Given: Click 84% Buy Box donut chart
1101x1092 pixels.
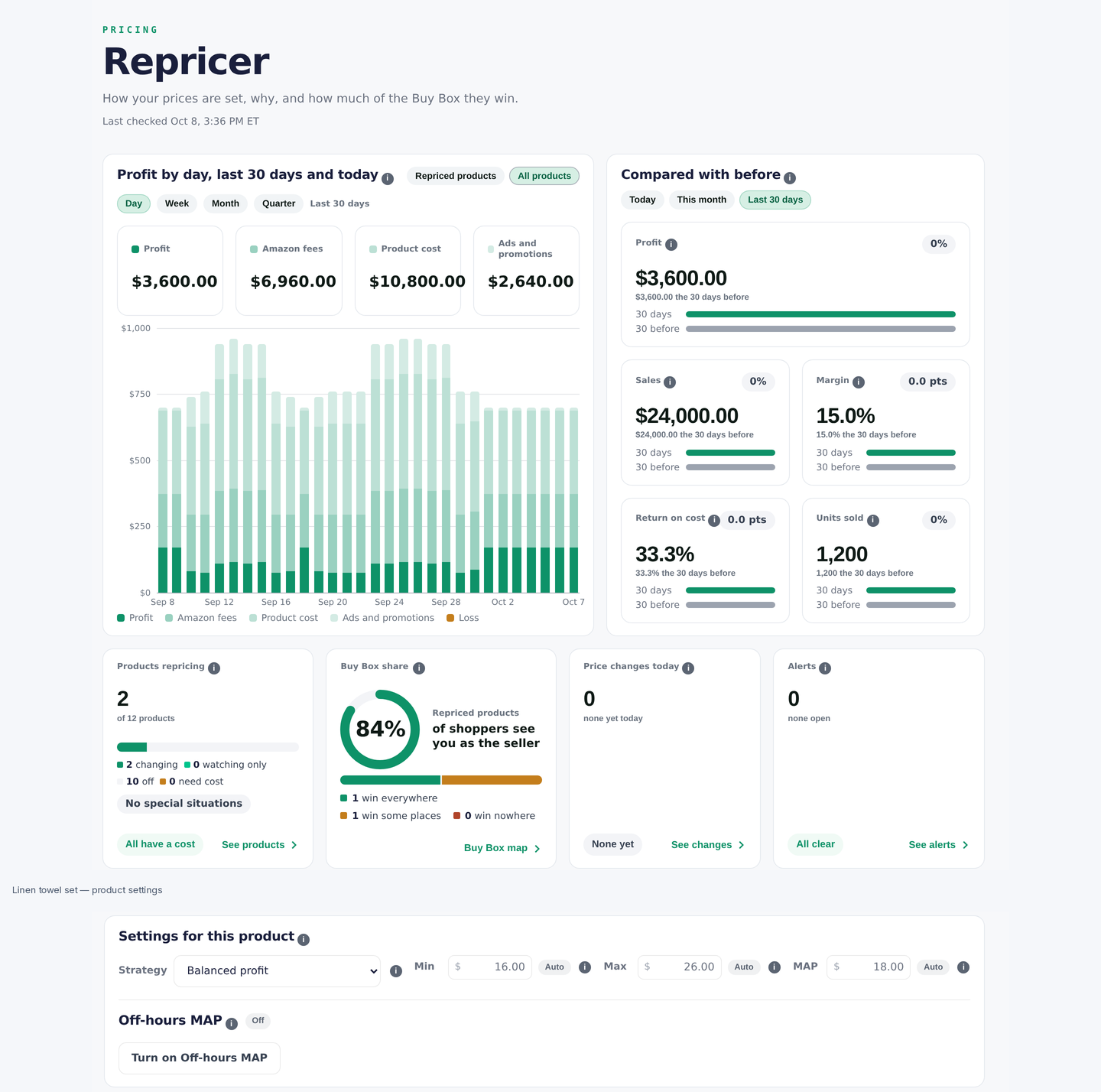Looking at the screenshot, I should (x=380, y=730).
